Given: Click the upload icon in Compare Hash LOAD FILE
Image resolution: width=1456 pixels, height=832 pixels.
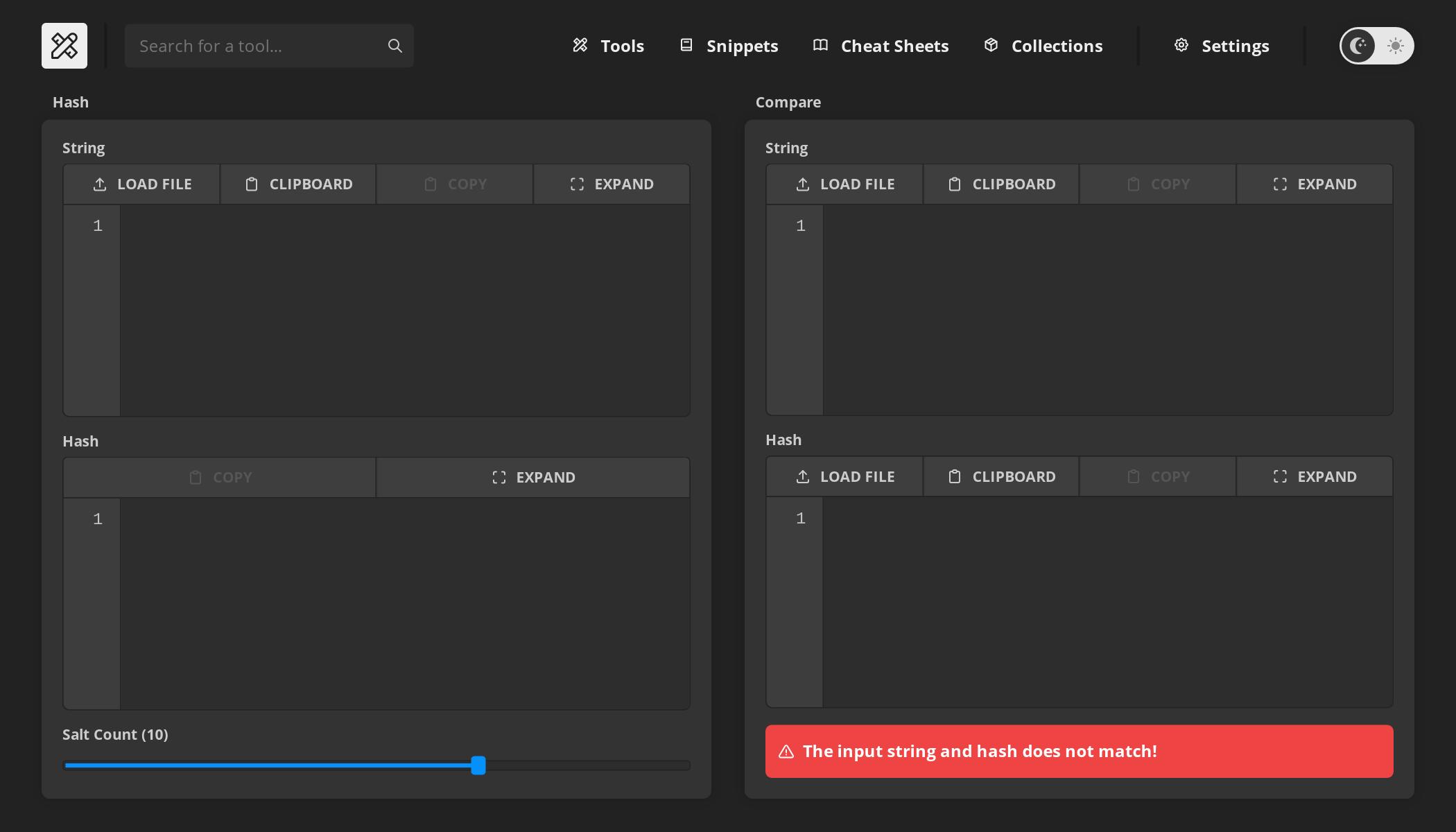Looking at the screenshot, I should pyautogui.click(x=803, y=477).
